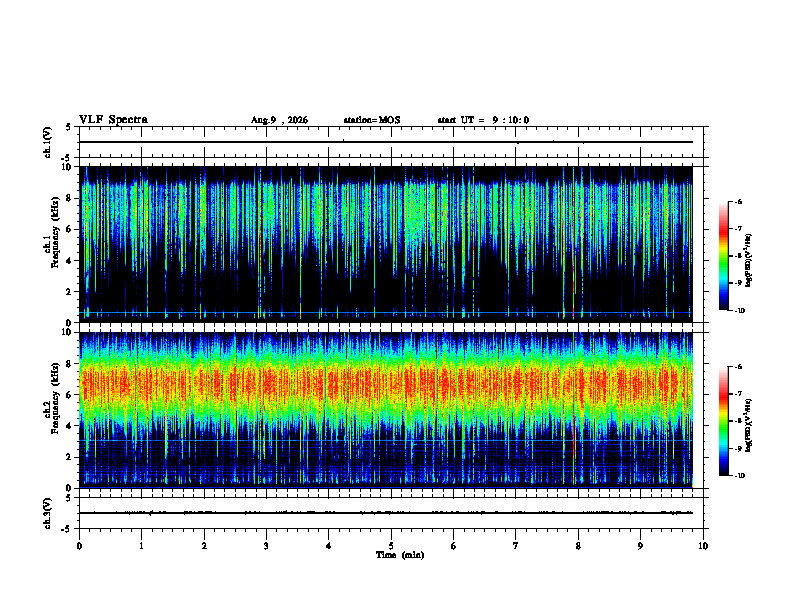Click the ch.1 "Frequency (kHz)" axis label
The height and width of the screenshot is (612, 792).
(x=55, y=232)
